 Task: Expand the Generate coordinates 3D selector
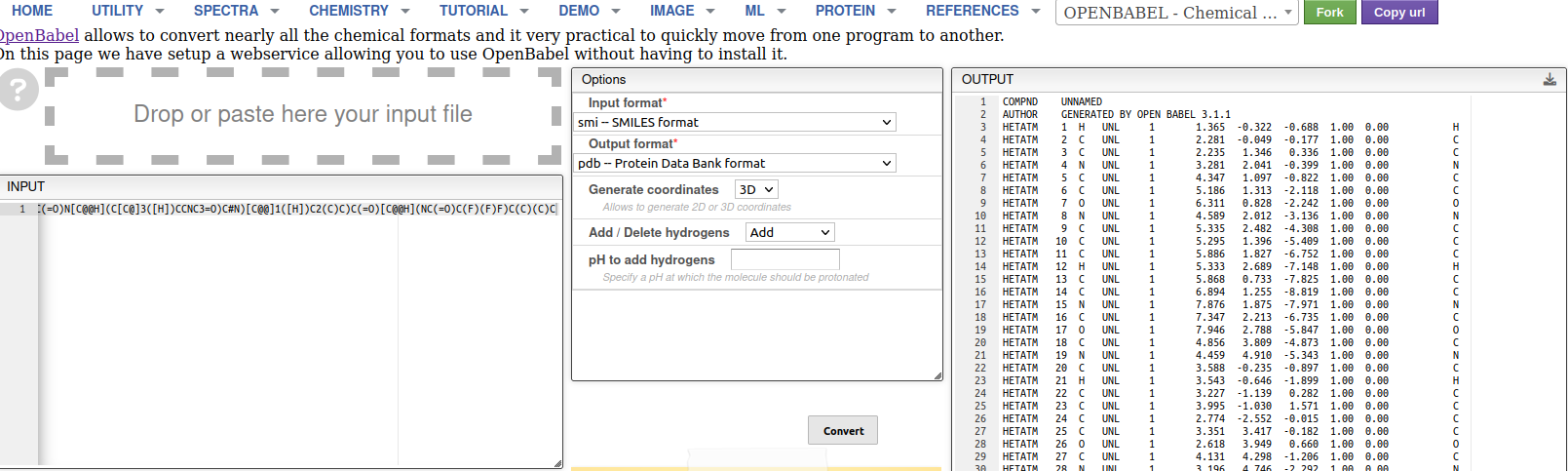756,190
